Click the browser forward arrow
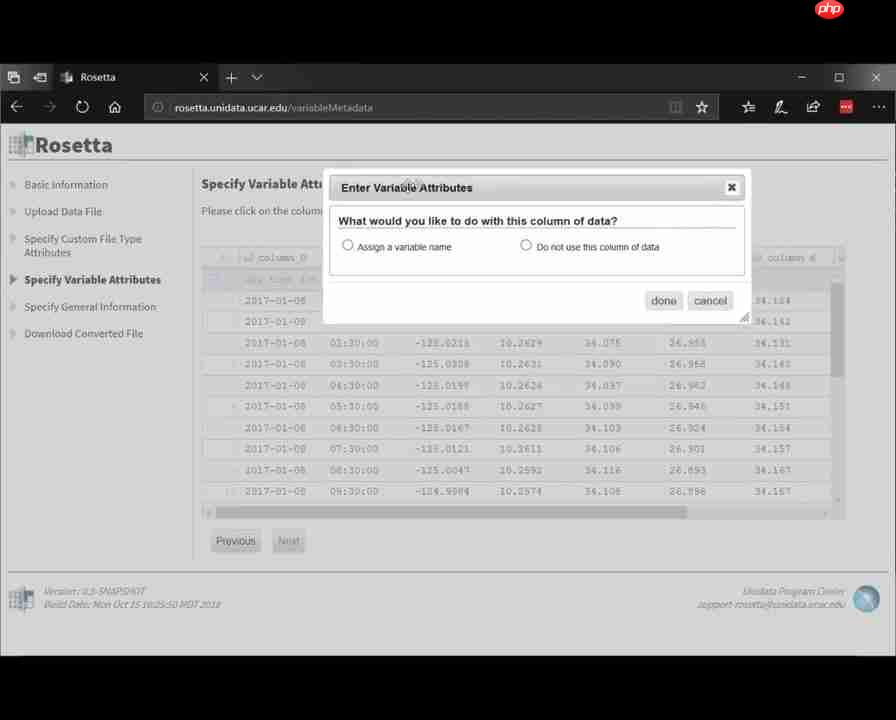 point(49,107)
